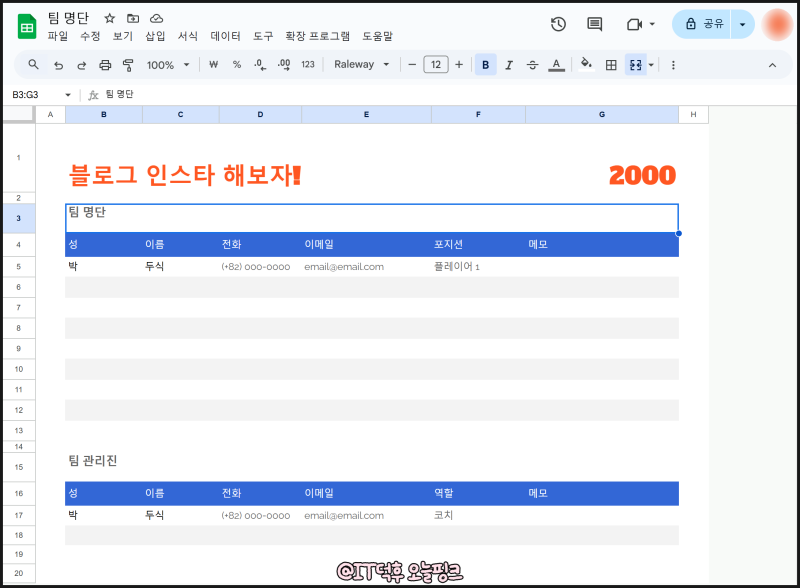Start a video meeting camera icon
This screenshot has width=800, height=588.
click(x=634, y=24)
